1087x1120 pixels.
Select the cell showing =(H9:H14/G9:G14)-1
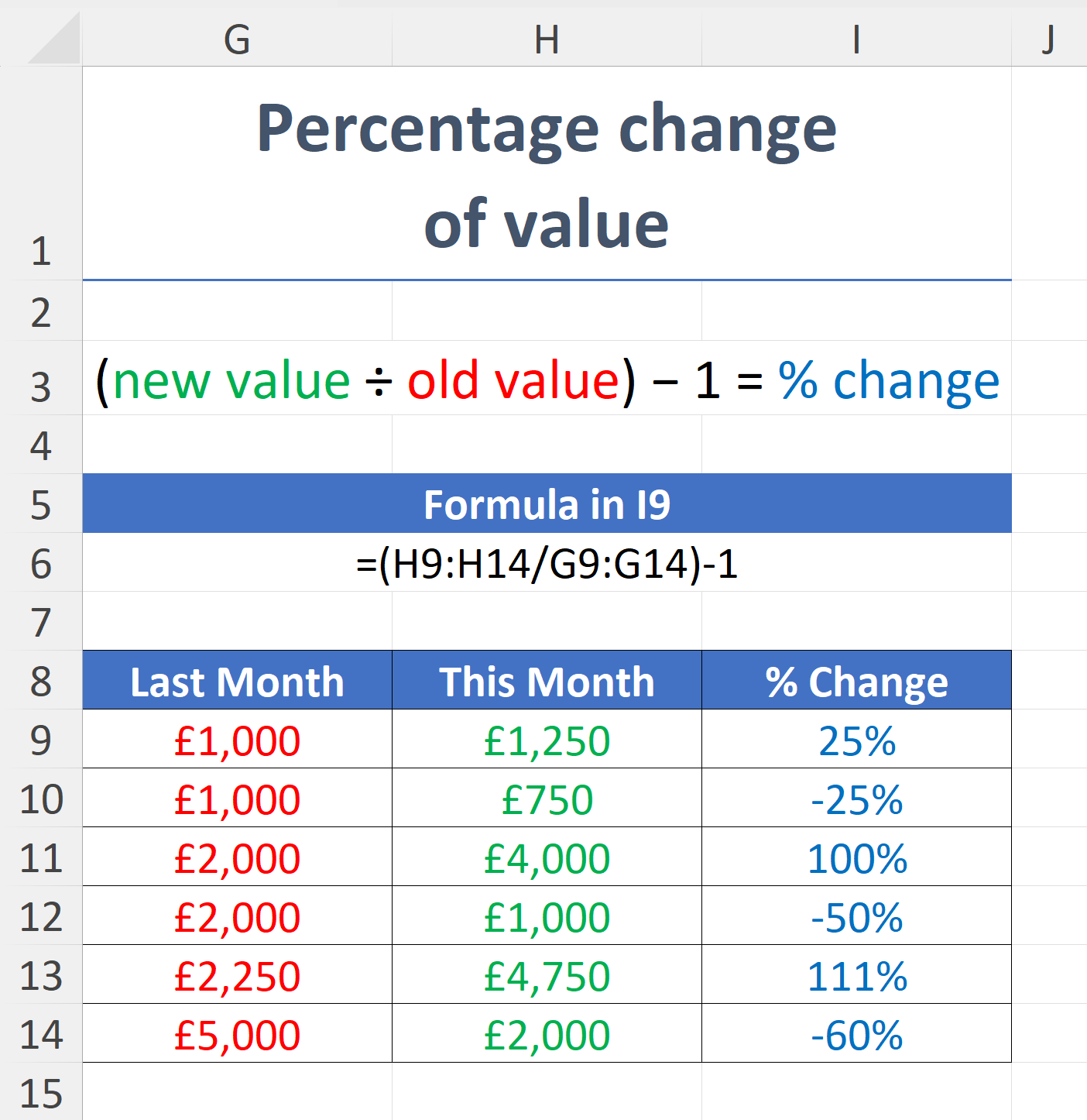pyautogui.click(x=546, y=565)
